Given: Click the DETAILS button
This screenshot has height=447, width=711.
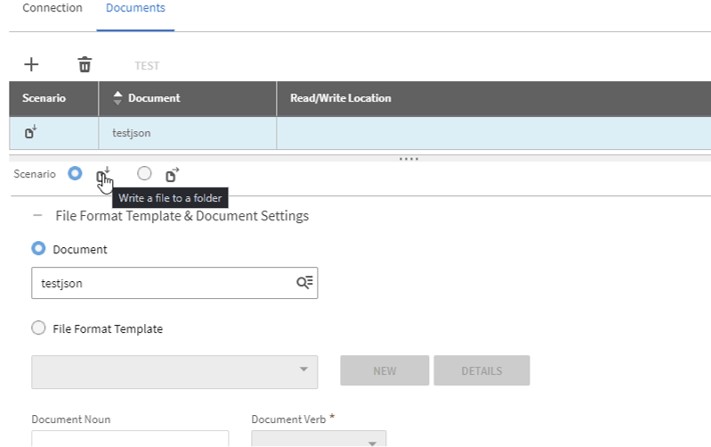Looking at the screenshot, I should coord(482,370).
